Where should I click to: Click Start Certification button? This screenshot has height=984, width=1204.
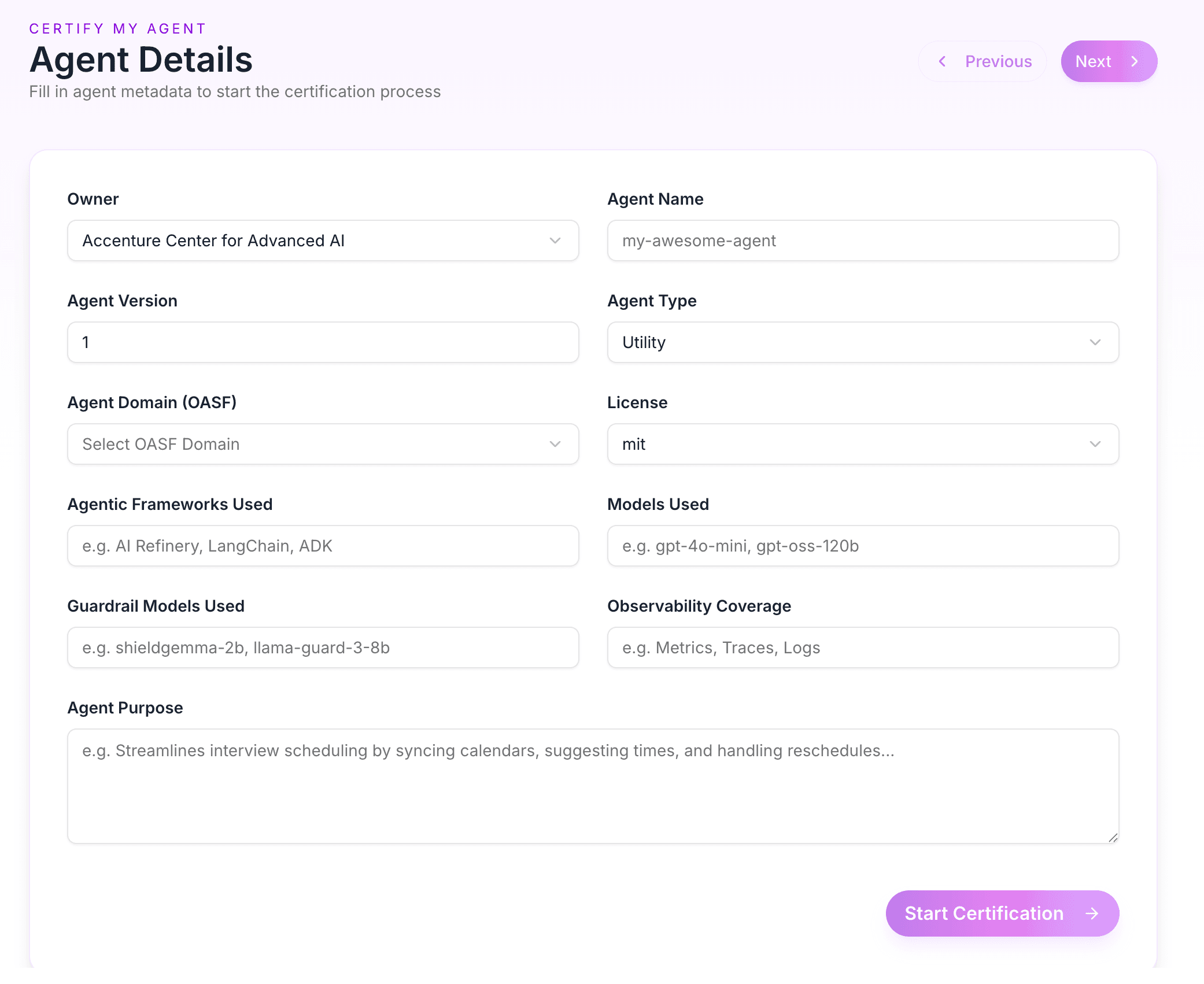coord(1002,913)
